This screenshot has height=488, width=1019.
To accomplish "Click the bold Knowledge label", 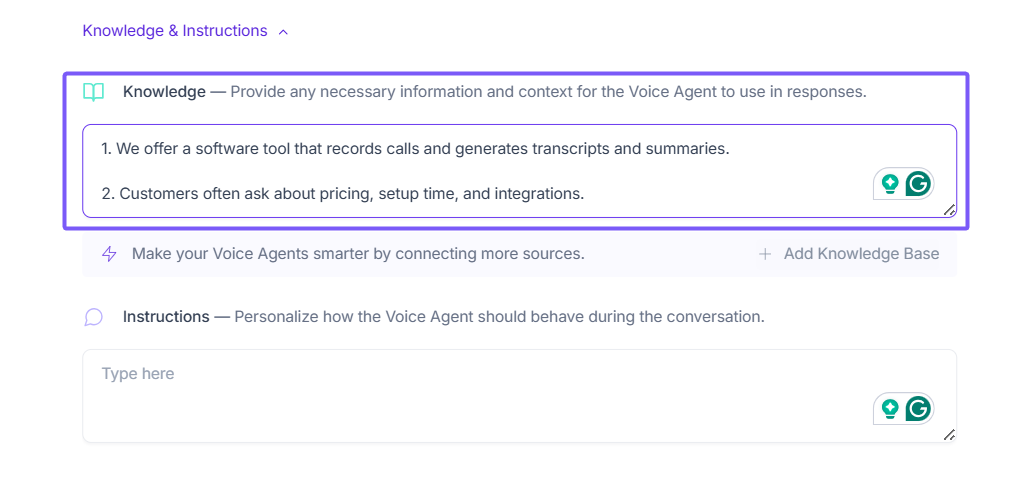I will (164, 92).
